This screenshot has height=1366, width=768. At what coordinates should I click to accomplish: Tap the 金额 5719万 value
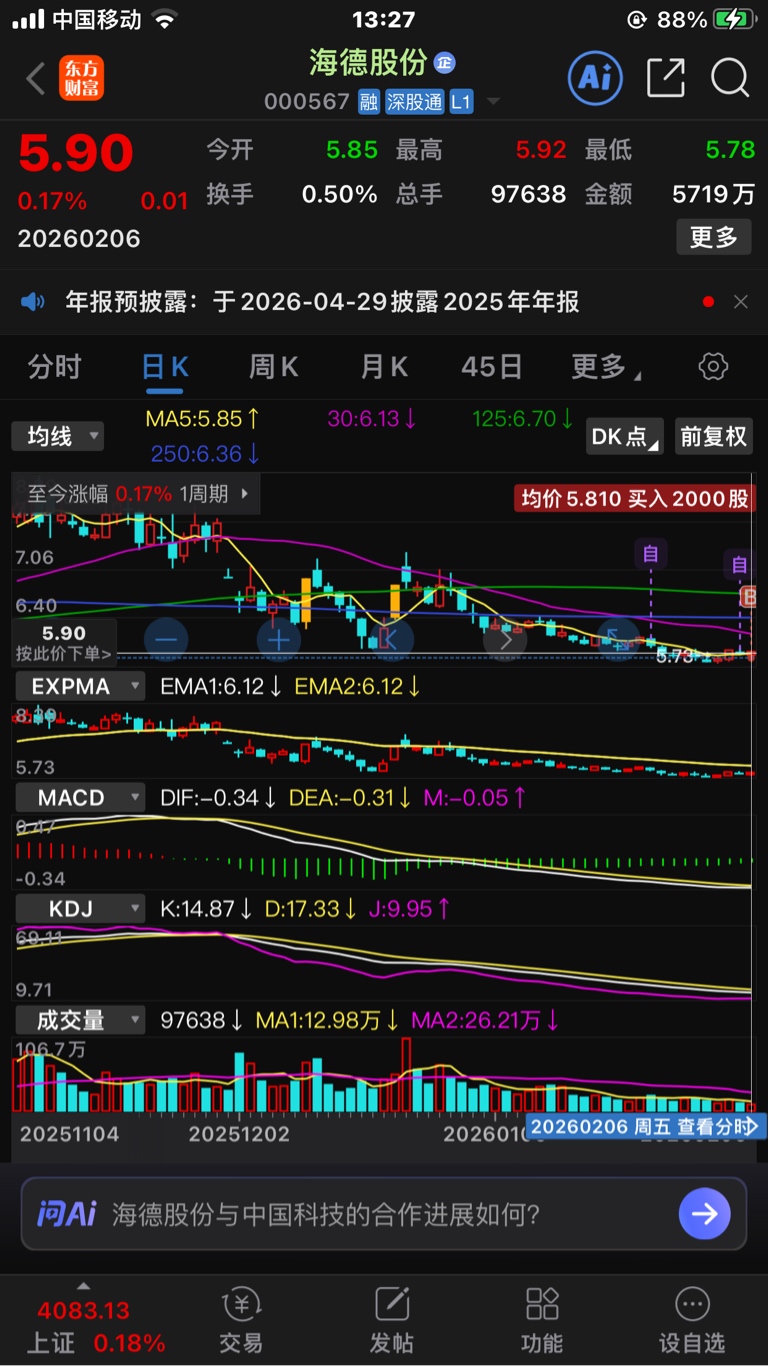pos(713,194)
